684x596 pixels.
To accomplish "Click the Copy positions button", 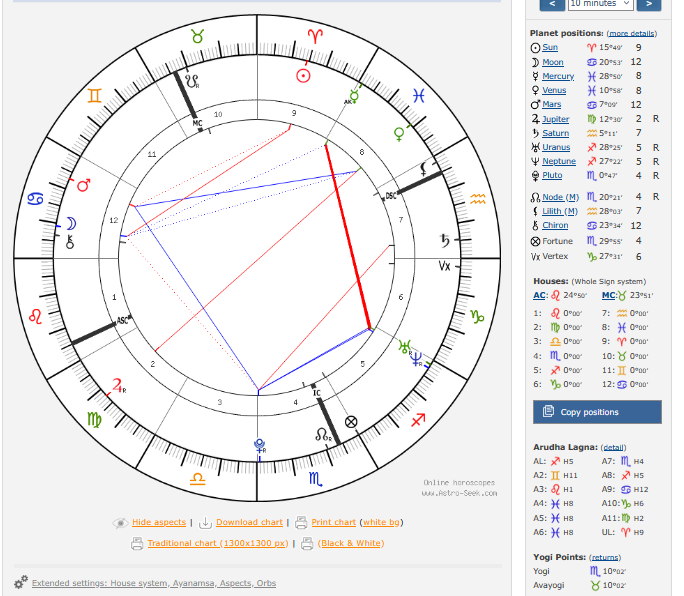I will pyautogui.click(x=597, y=412).
